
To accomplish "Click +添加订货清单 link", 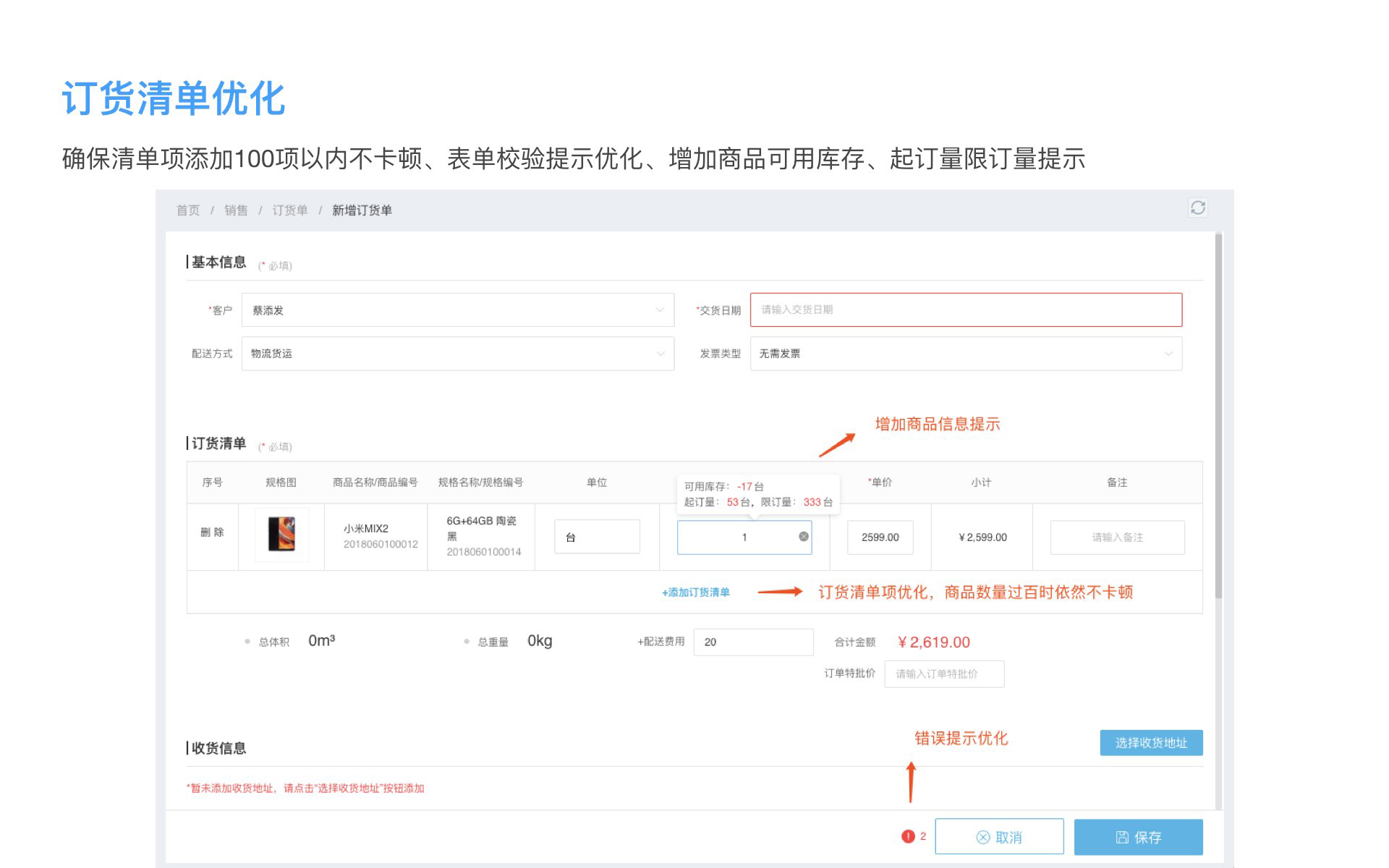I will pyautogui.click(x=695, y=592).
